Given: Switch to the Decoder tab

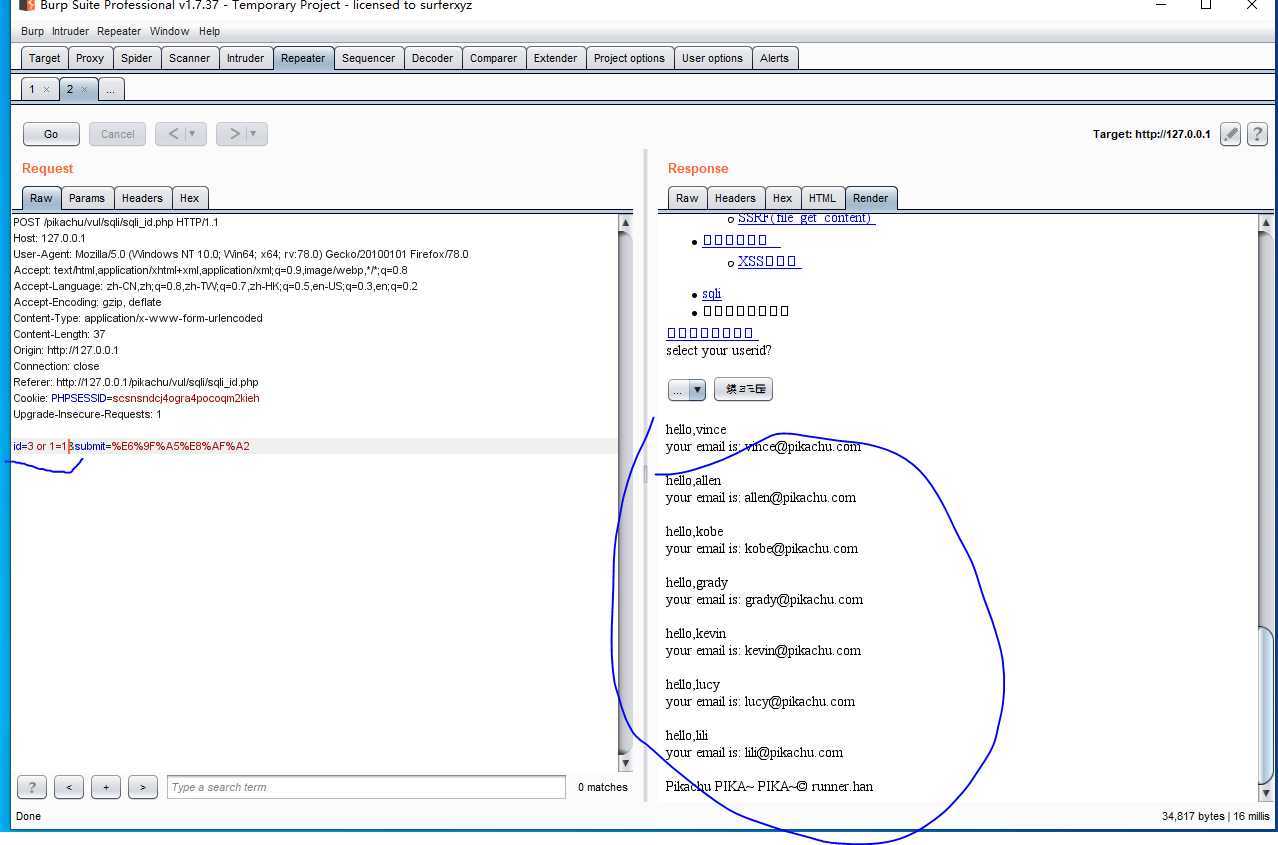Looking at the screenshot, I should (x=433, y=58).
